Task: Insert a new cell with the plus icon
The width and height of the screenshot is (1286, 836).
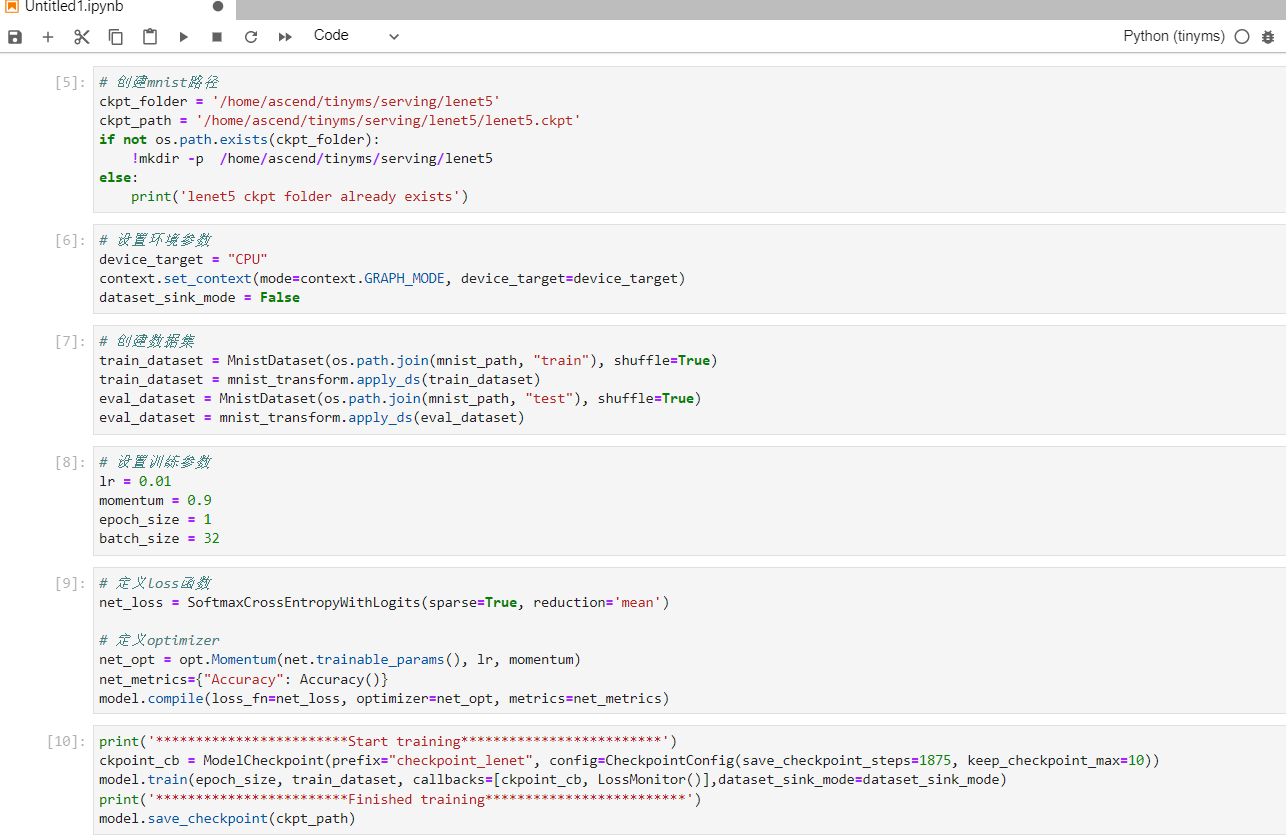Action: coord(48,37)
